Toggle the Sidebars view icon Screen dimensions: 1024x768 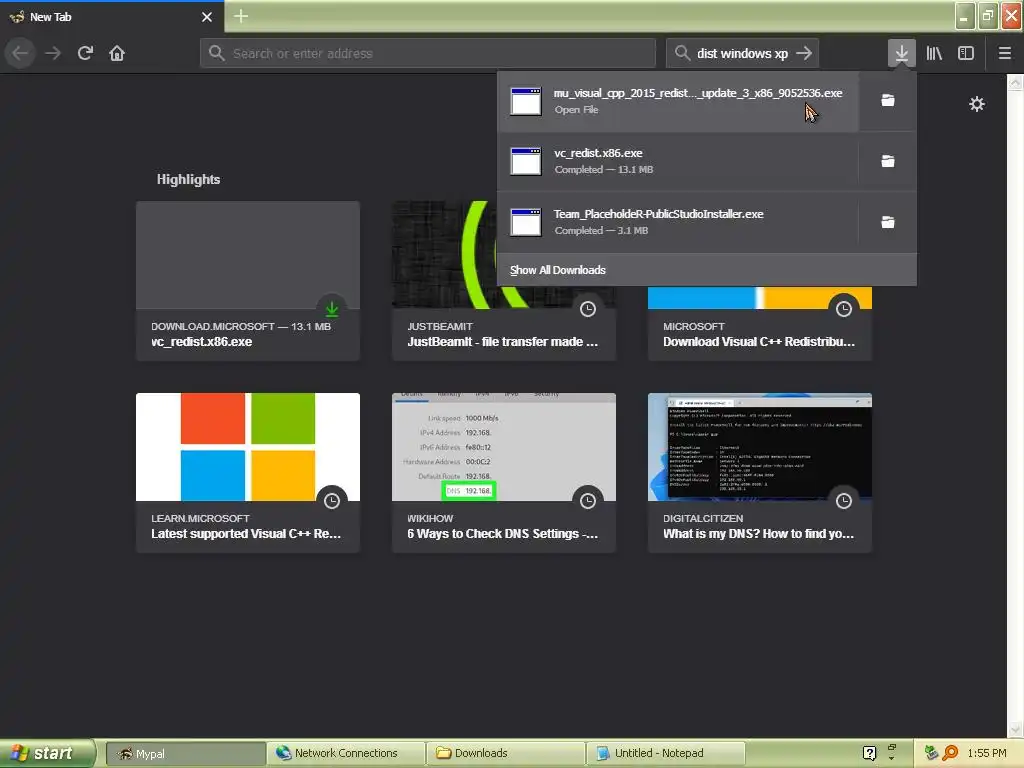(x=966, y=53)
